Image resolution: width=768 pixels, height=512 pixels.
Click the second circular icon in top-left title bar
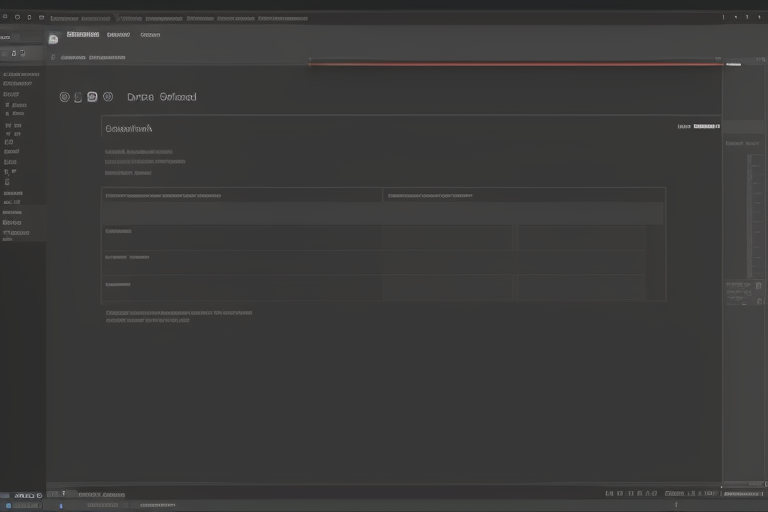pos(17,17)
